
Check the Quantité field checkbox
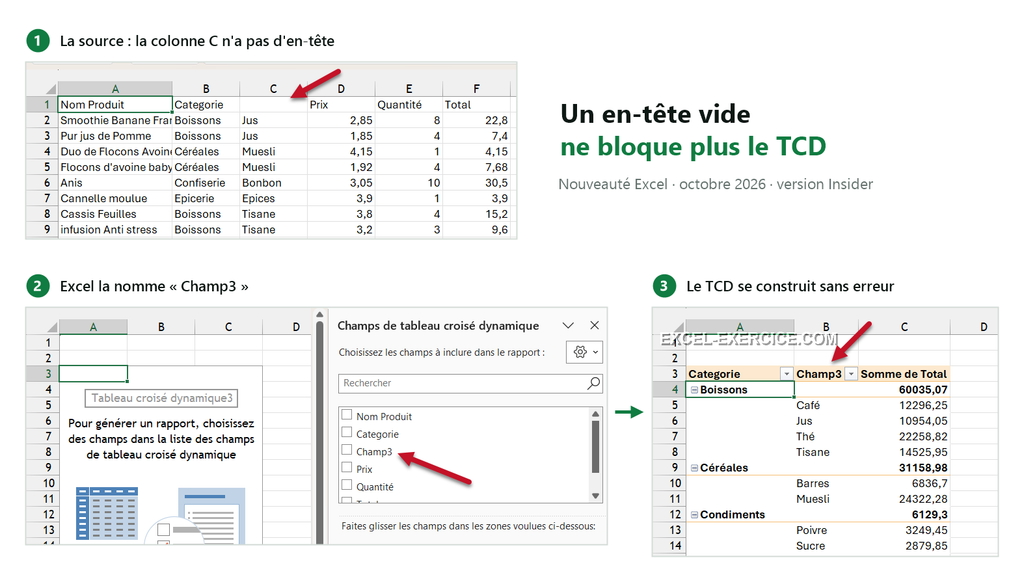(347, 485)
